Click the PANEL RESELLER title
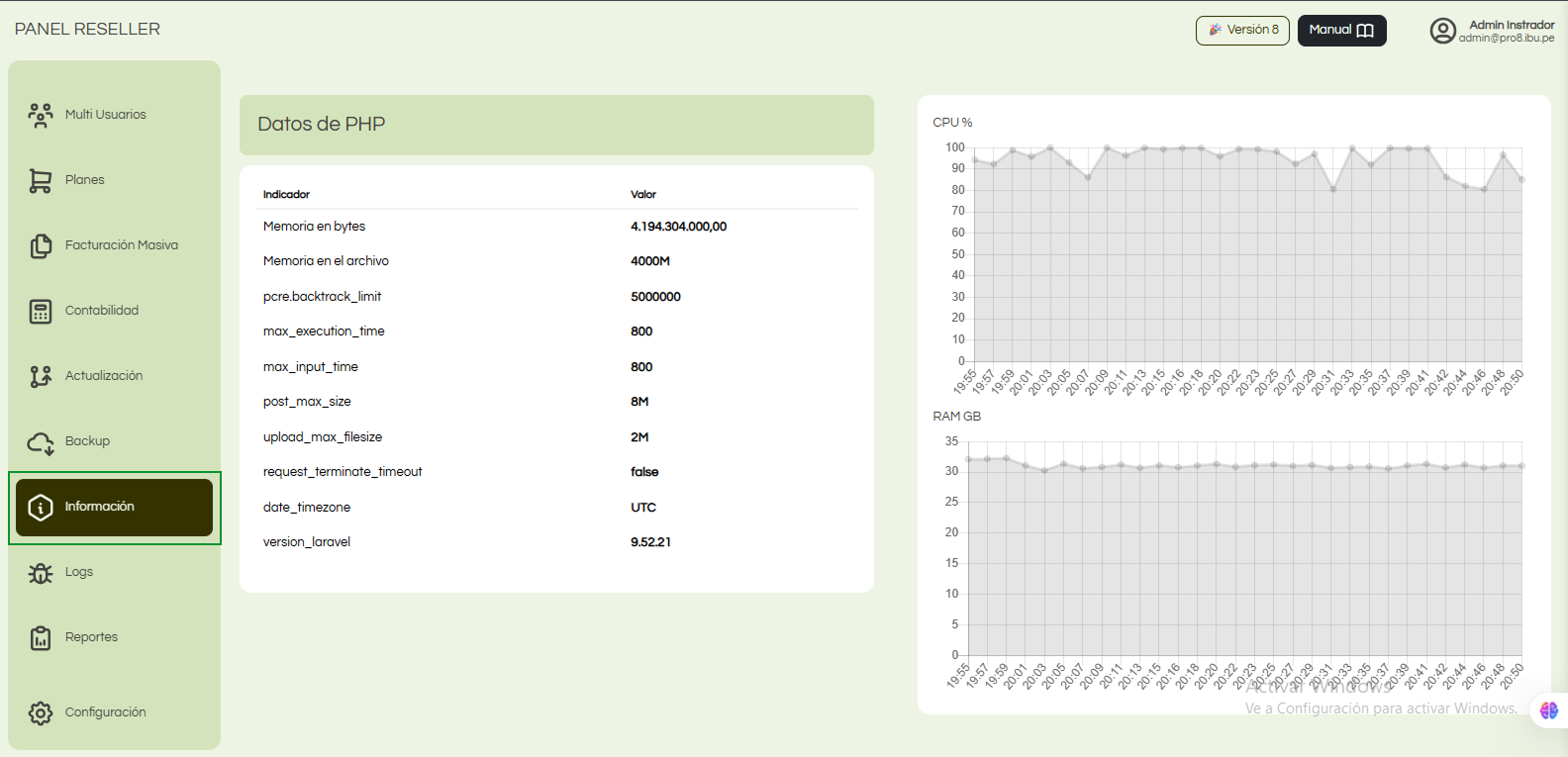 pyautogui.click(x=87, y=30)
